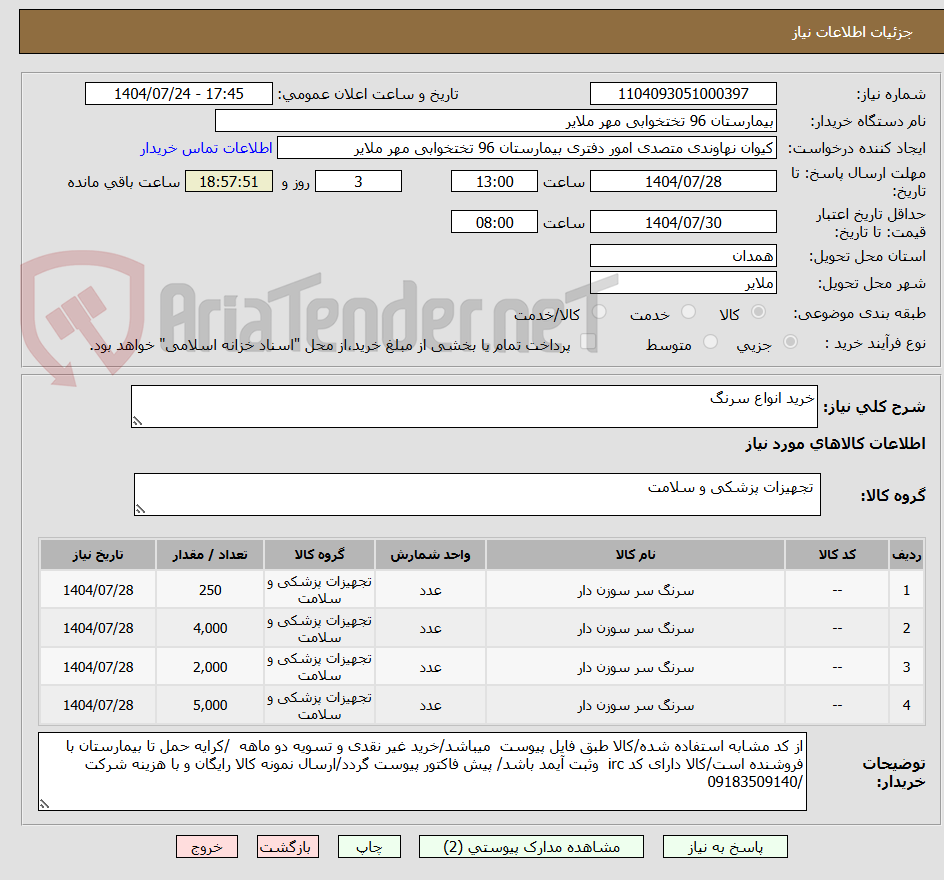Click the خروج exit button
Image resolution: width=944 pixels, height=880 pixels.
click(207, 846)
